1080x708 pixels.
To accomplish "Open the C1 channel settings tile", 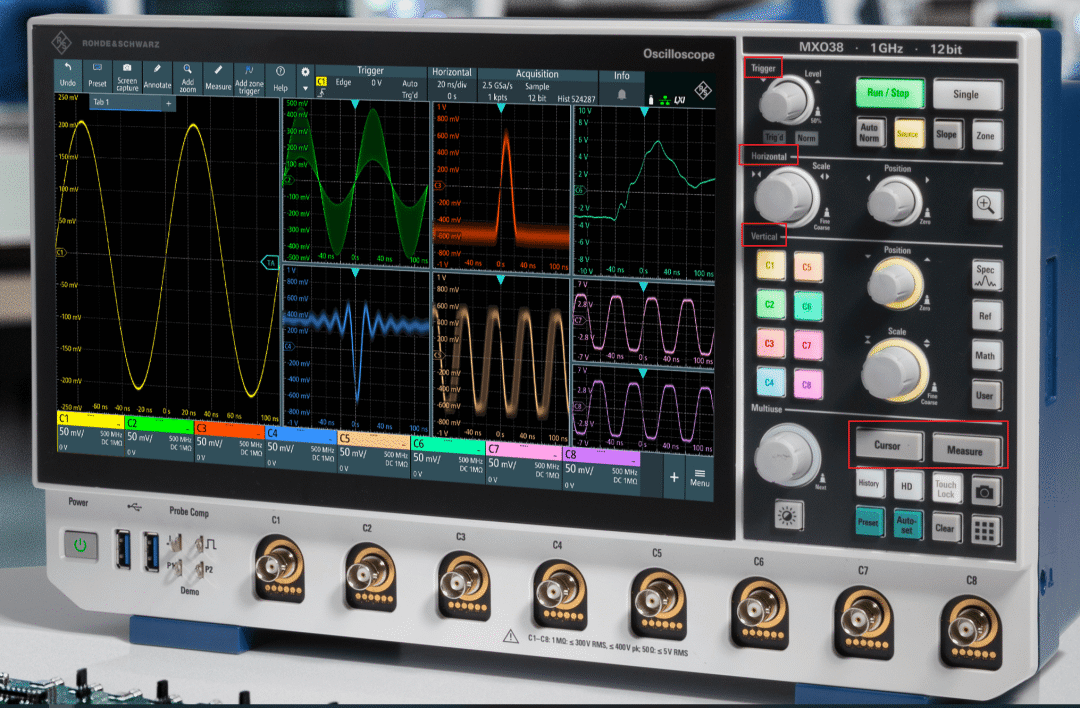I will (90, 433).
